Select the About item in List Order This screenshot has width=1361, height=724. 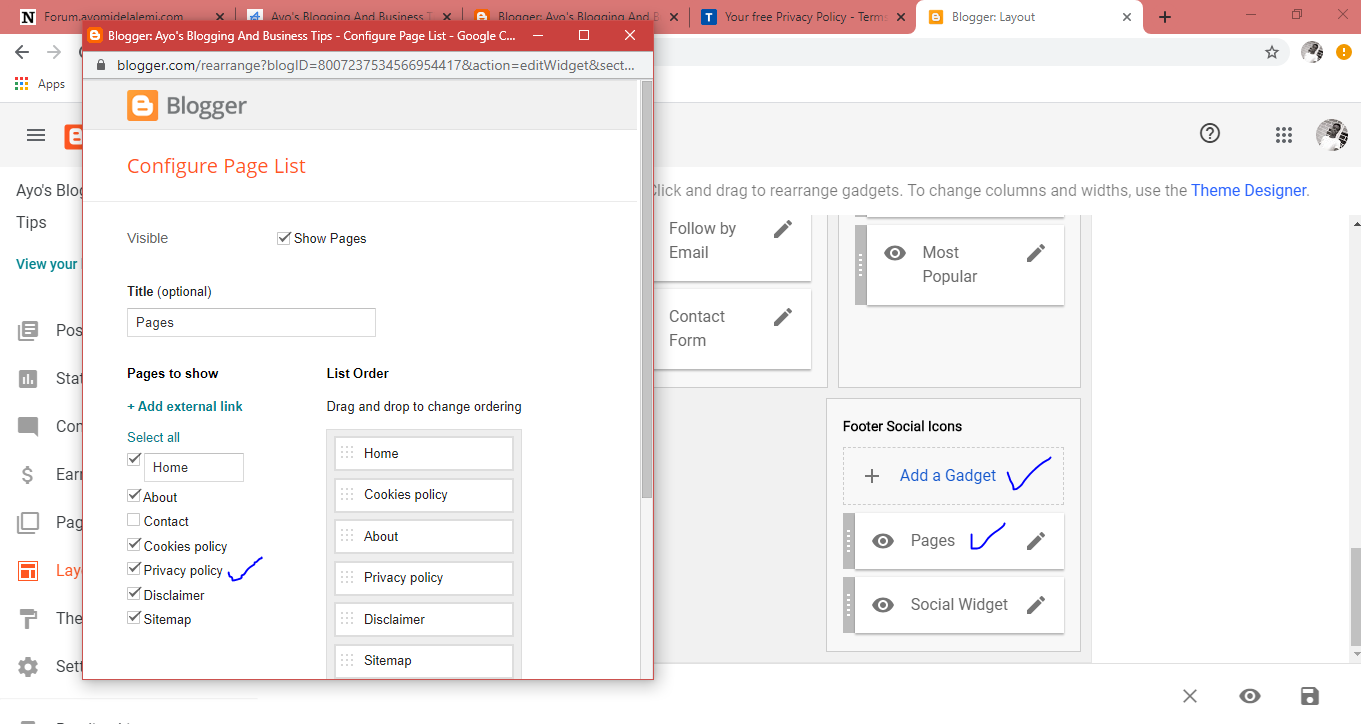pyautogui.click(x=424, y=536)
